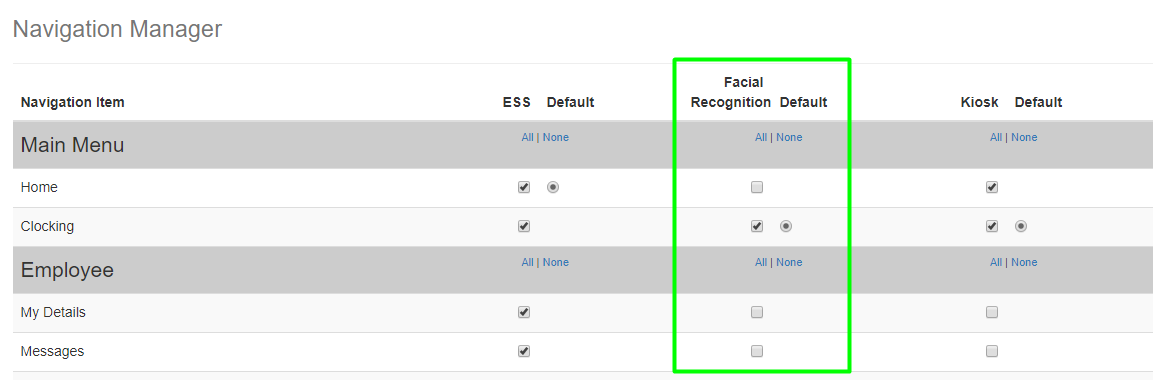Click None under ESS in Employee section
Viewport: 1159px width, 380px height.
tap(556, 262)
